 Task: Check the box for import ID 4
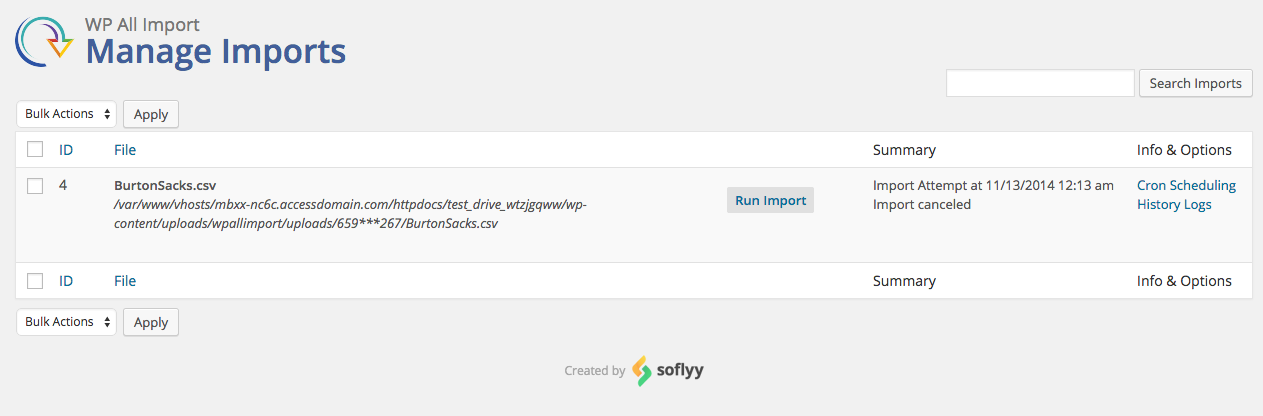coord(35,186)
